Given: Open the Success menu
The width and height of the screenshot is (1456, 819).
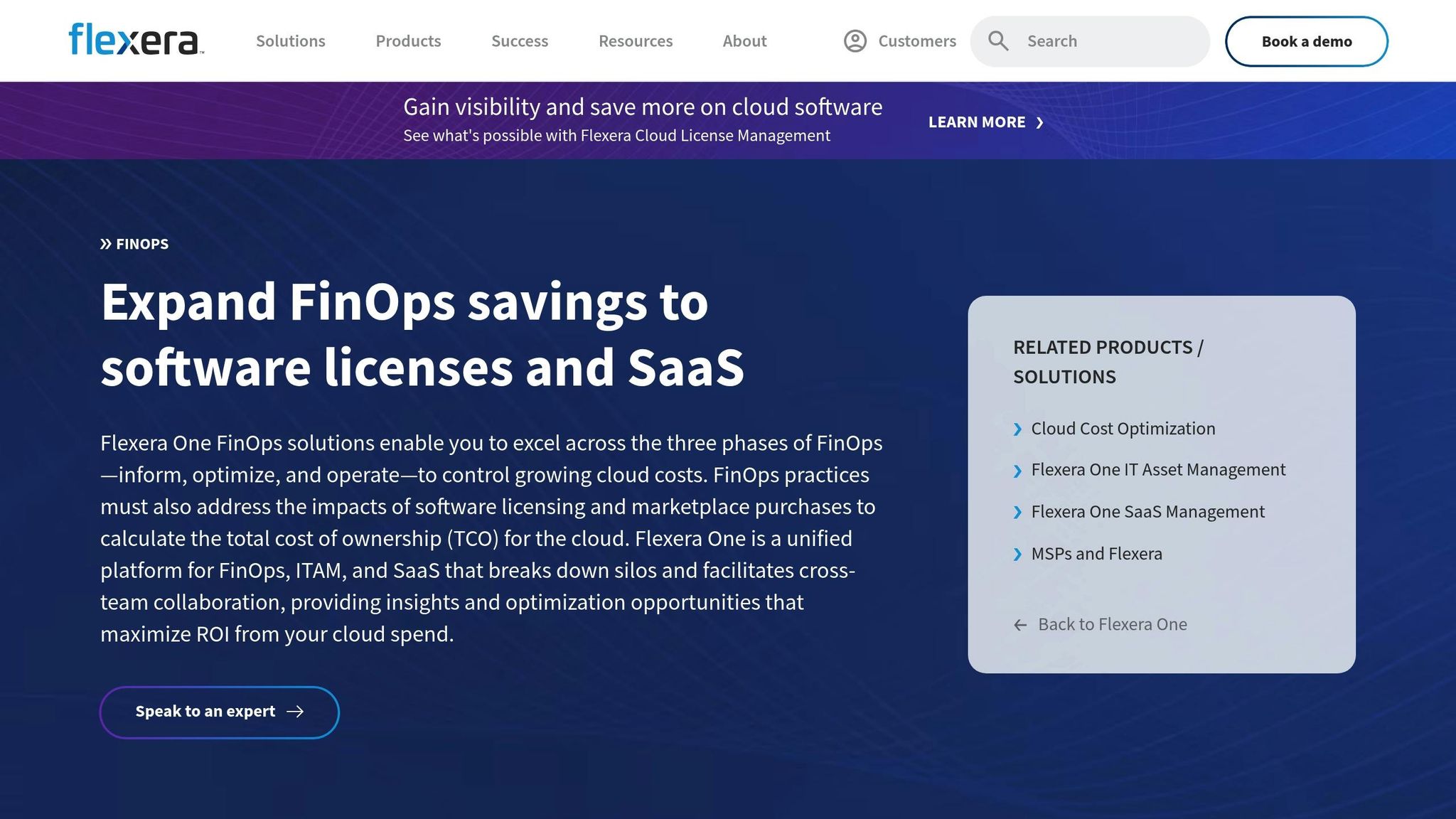Looking at the screenshot, I should point(520,41).
